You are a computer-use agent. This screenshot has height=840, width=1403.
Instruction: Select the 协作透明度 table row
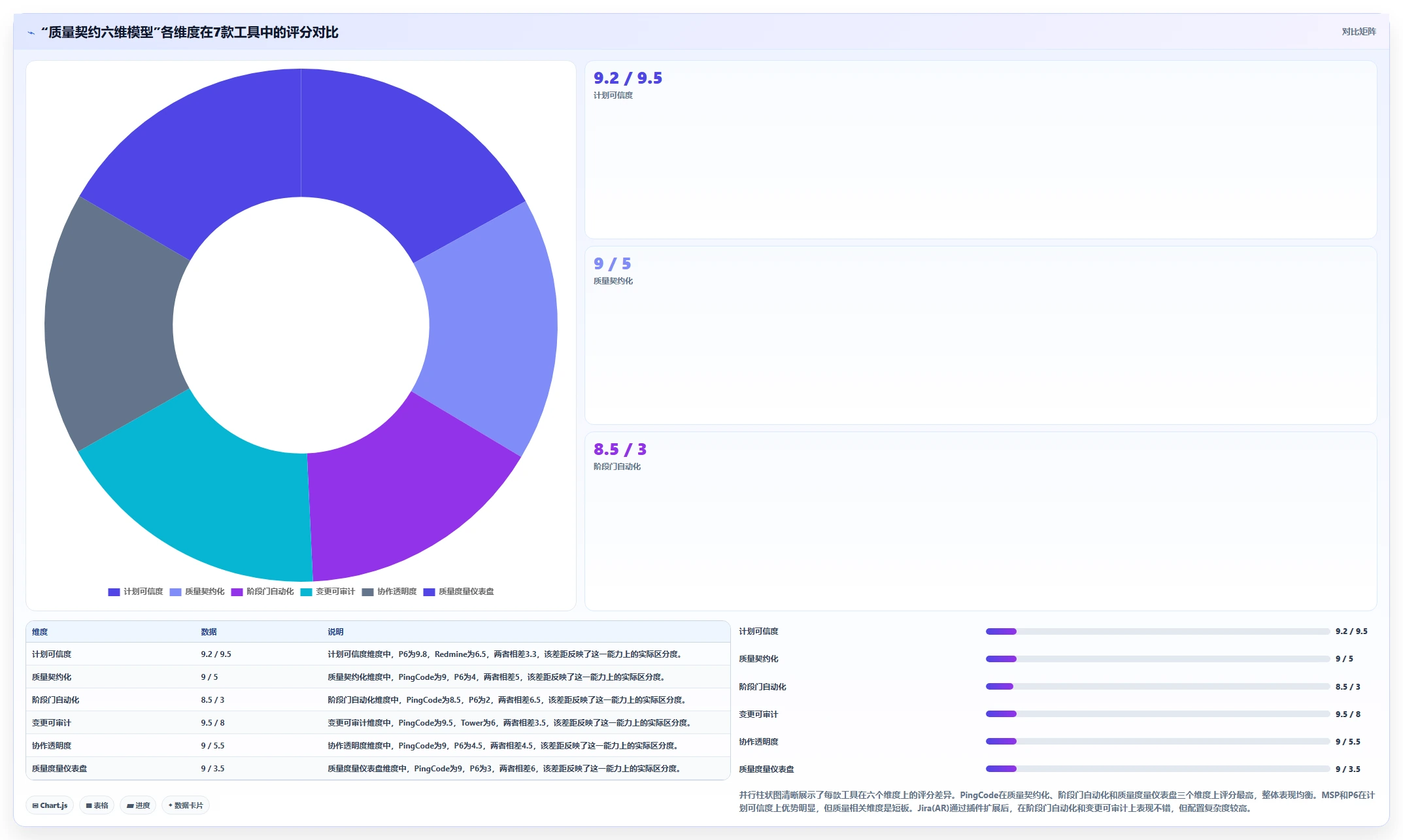click(x=378, y=745)
